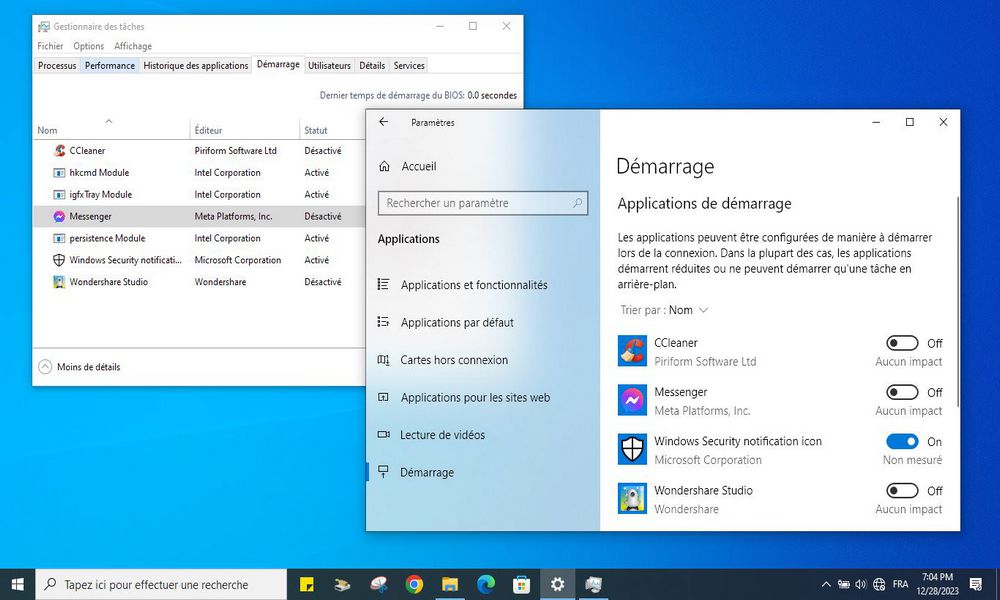Click the 'Rechercher un paramètre' search field
Image resolution: width=1000 pixels, height=600 pixels.
point(474,203)
